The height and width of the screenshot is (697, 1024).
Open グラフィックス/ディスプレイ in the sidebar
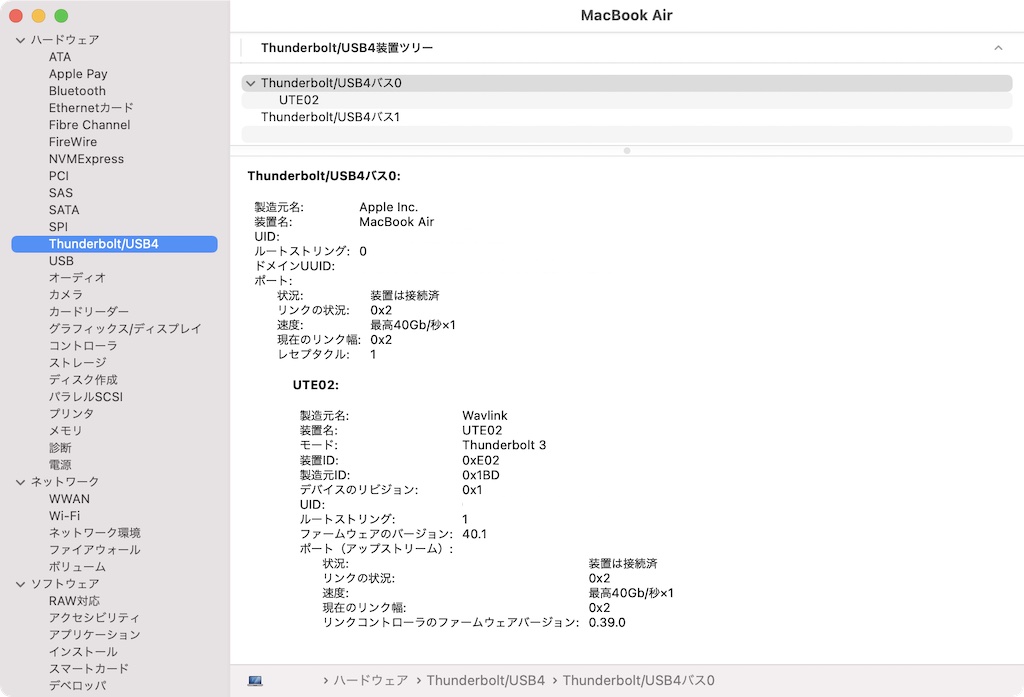(125, 329)
